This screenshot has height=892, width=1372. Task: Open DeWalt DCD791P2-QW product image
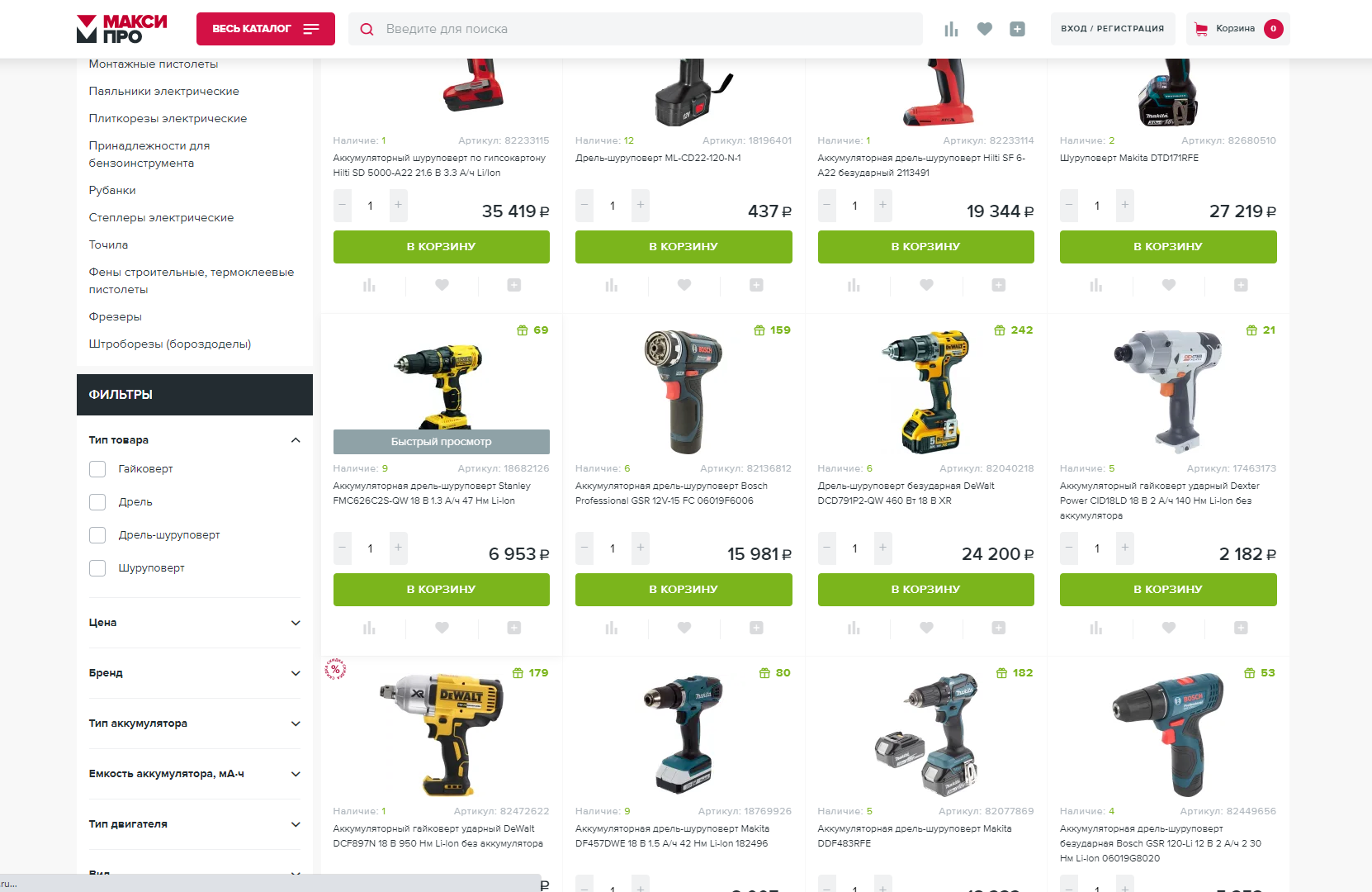point(926,392)
